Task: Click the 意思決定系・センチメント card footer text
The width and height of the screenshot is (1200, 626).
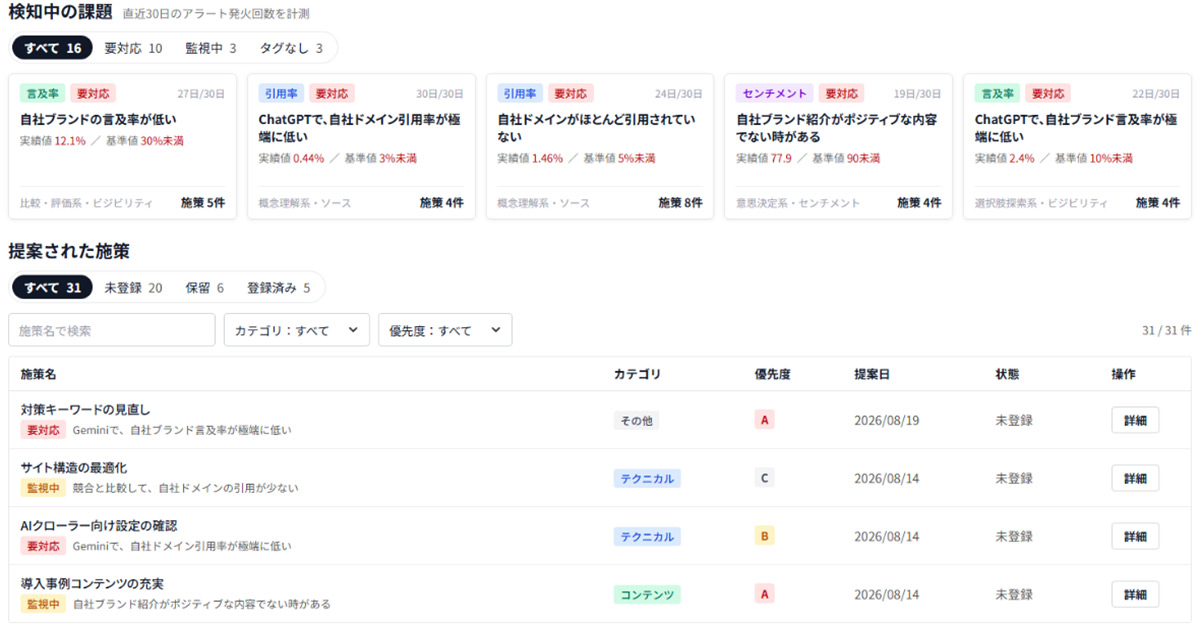Action: (798, 204)
